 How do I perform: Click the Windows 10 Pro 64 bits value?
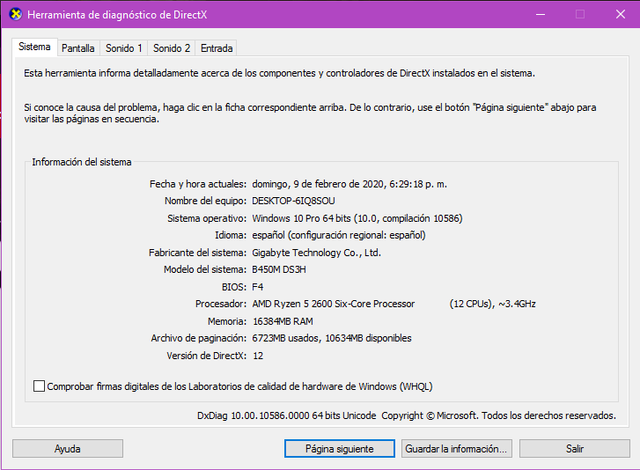[357, 218]
